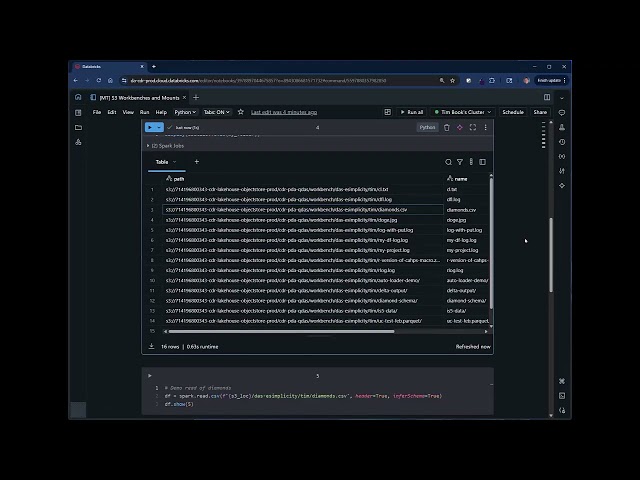The image size is (640, 480).
Task: Run the current notebook cell
Action: coord(150,128)
